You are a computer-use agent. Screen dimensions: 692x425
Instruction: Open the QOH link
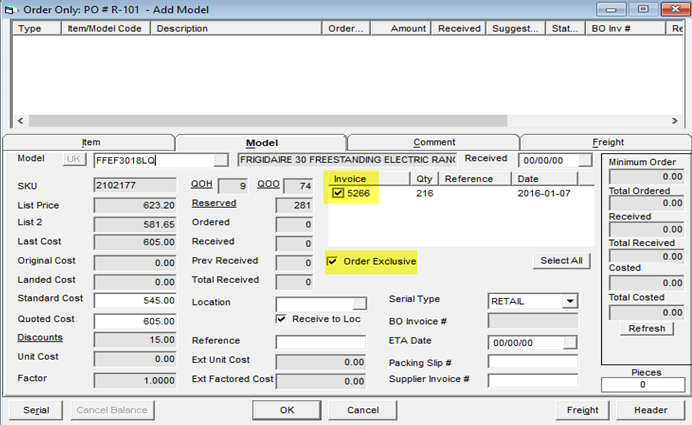[202, 184]
